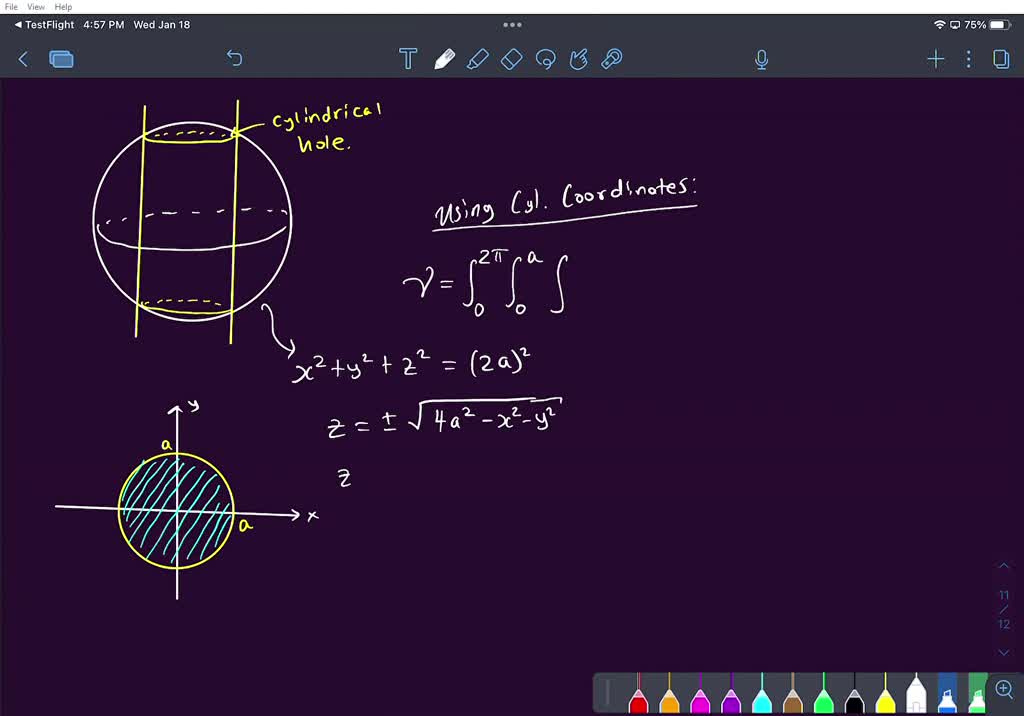Viewport: 1024px width, 716px height.
Task: Select the tape tool icon
Action: (x=612, y=59)
